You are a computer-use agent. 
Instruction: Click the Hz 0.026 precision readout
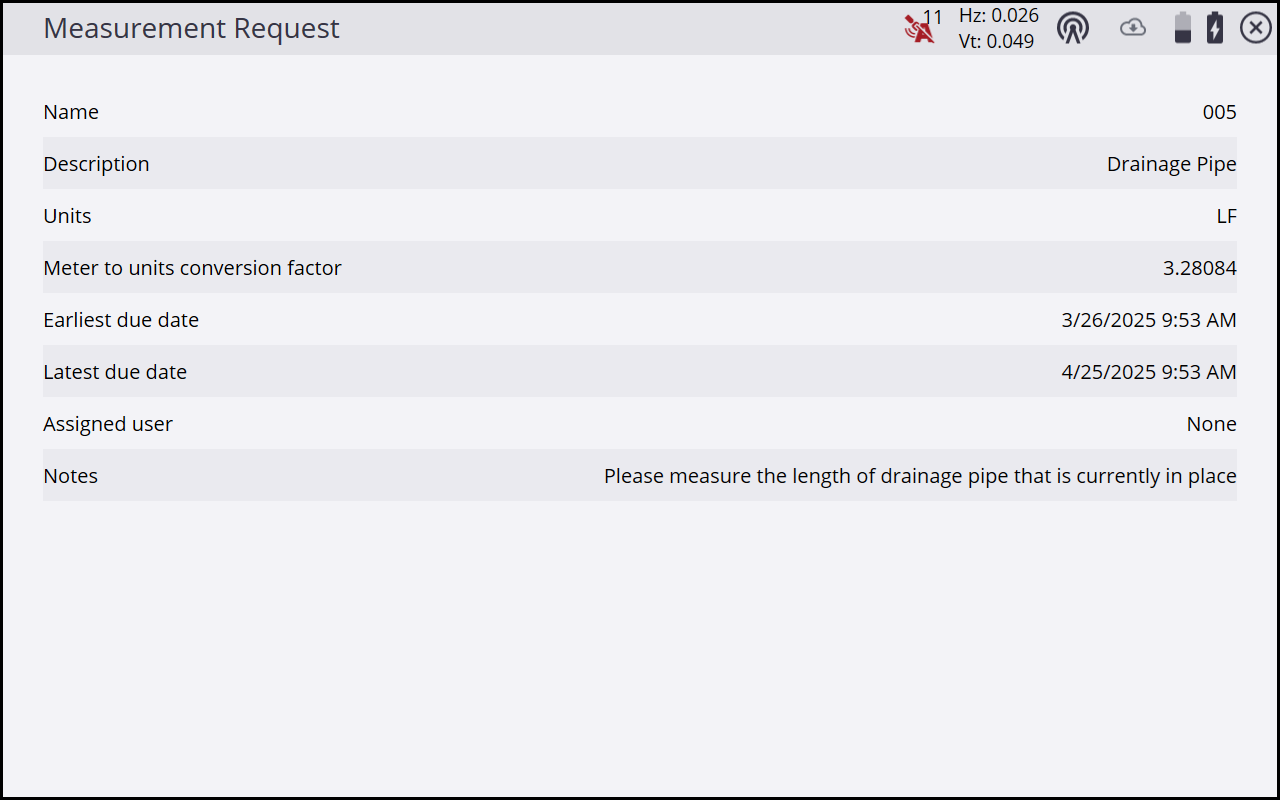click(998, 16)
